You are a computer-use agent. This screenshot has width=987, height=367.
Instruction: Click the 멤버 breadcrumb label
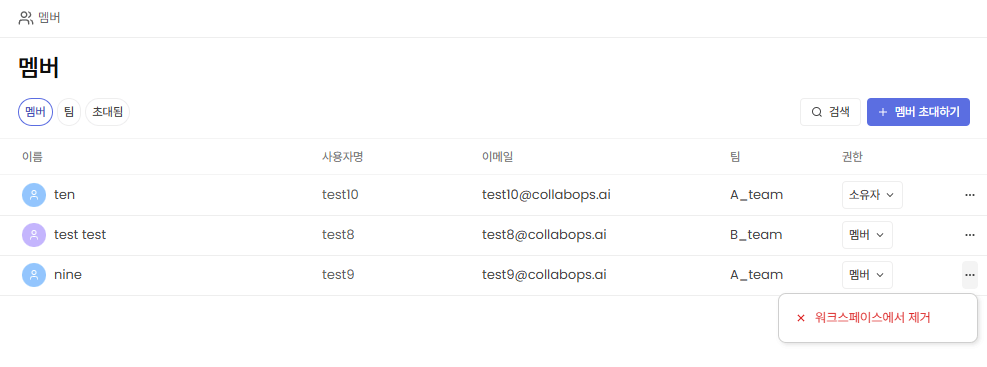tap(49, 18)
